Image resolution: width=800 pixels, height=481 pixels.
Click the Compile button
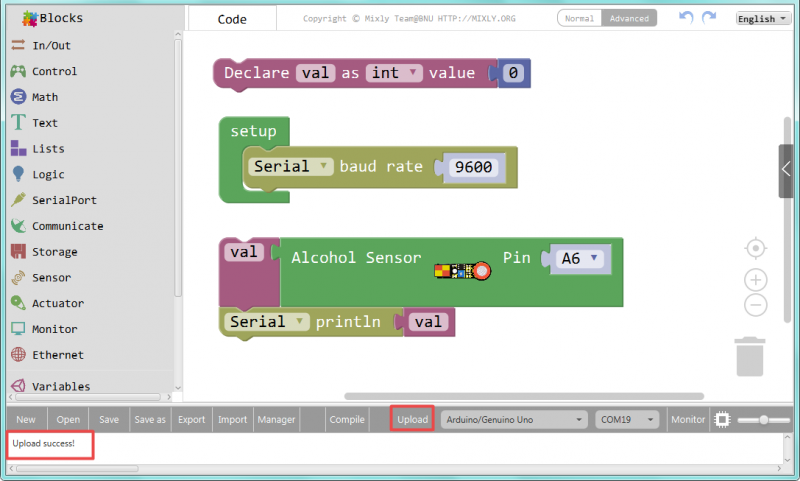(x=347, y=420)
